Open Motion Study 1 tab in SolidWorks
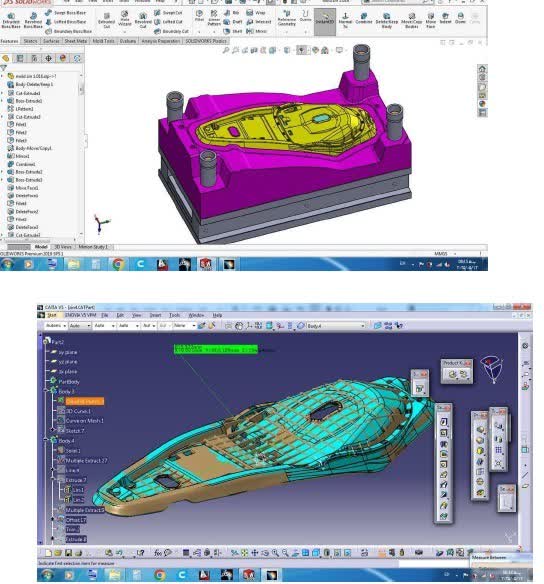544x584 pixels. point(93,247)
